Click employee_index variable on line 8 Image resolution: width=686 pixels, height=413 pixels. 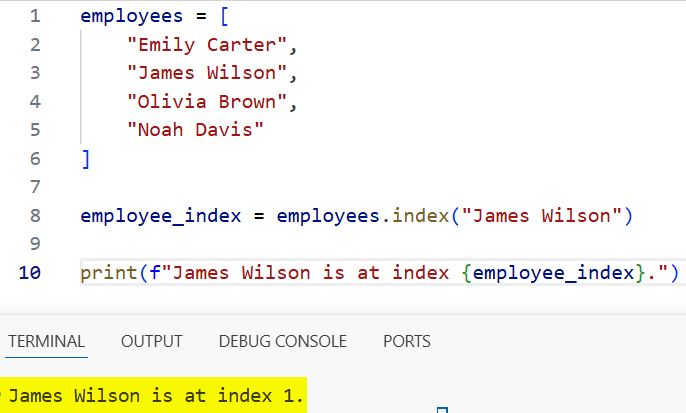(x=161, y=216)
